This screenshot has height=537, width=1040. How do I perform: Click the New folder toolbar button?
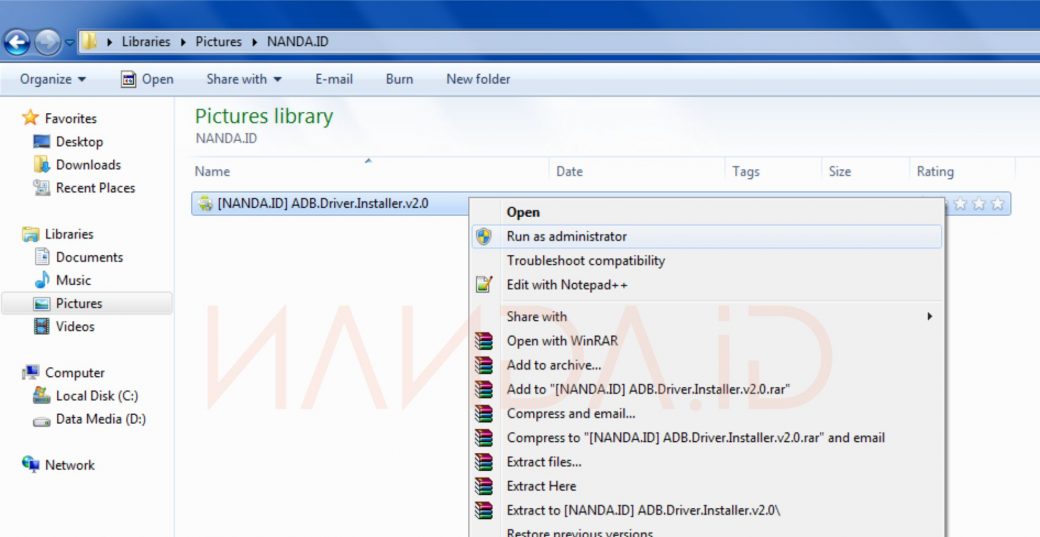(x=478, y=79)
